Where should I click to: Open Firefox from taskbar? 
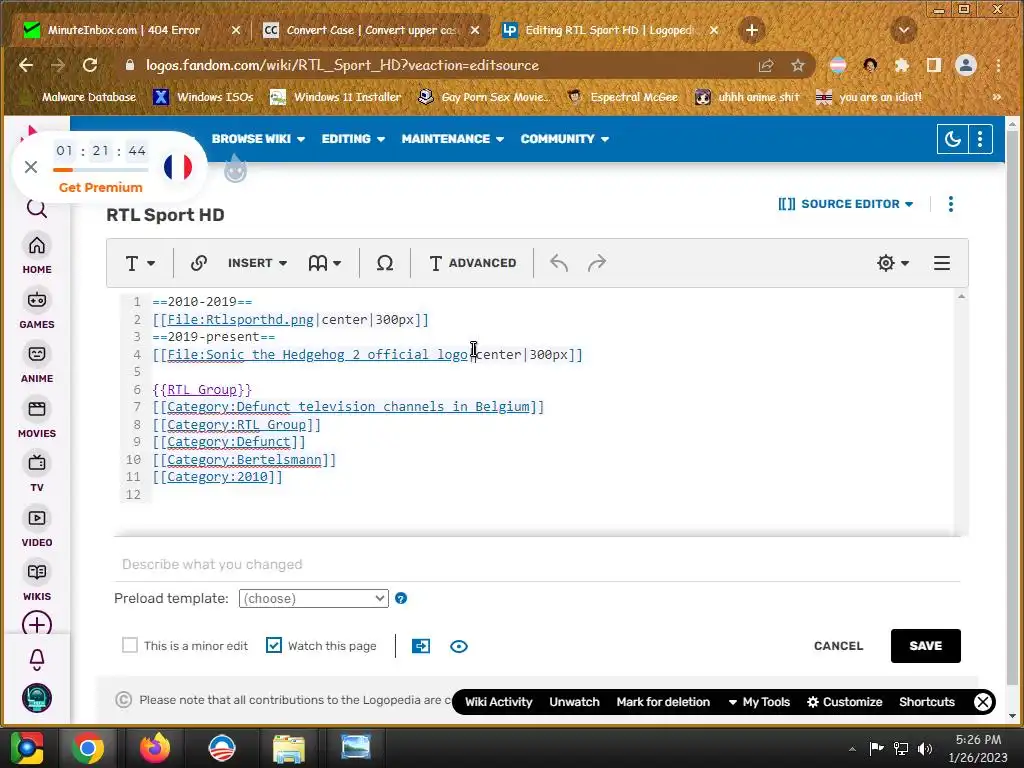(x=155, y=748)
